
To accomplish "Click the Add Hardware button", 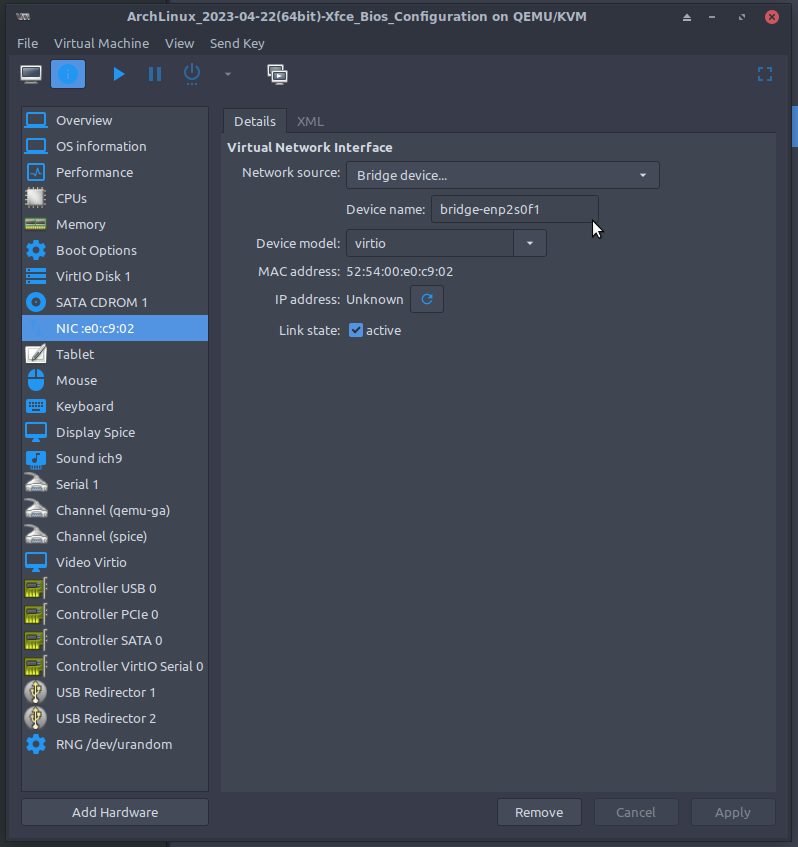I will tap(115, 812).
